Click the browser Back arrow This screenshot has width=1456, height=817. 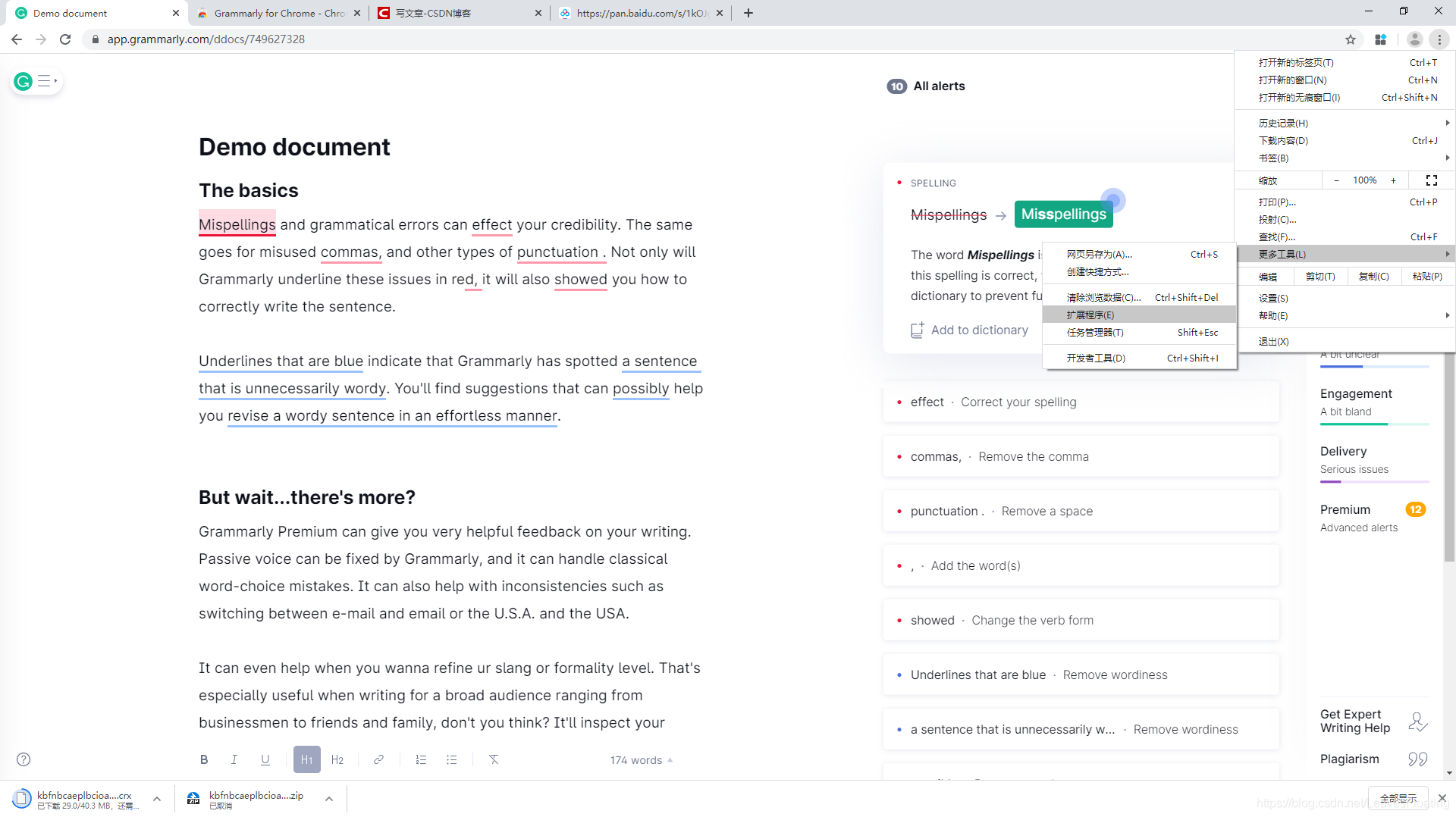click(x=17, y=39)
